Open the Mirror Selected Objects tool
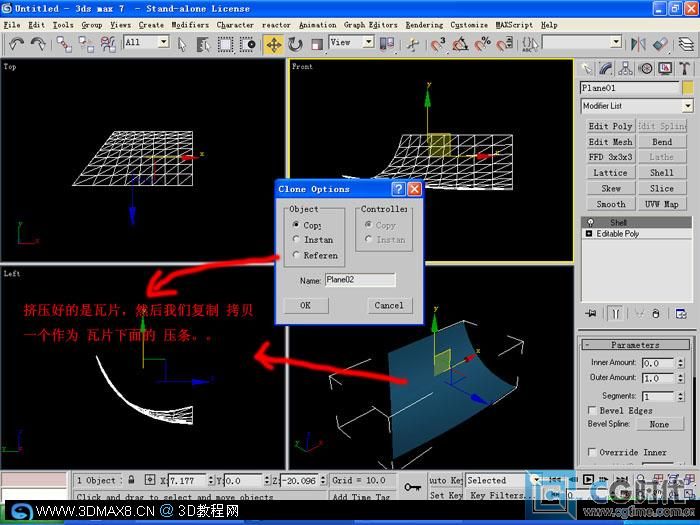 (638, 44)
